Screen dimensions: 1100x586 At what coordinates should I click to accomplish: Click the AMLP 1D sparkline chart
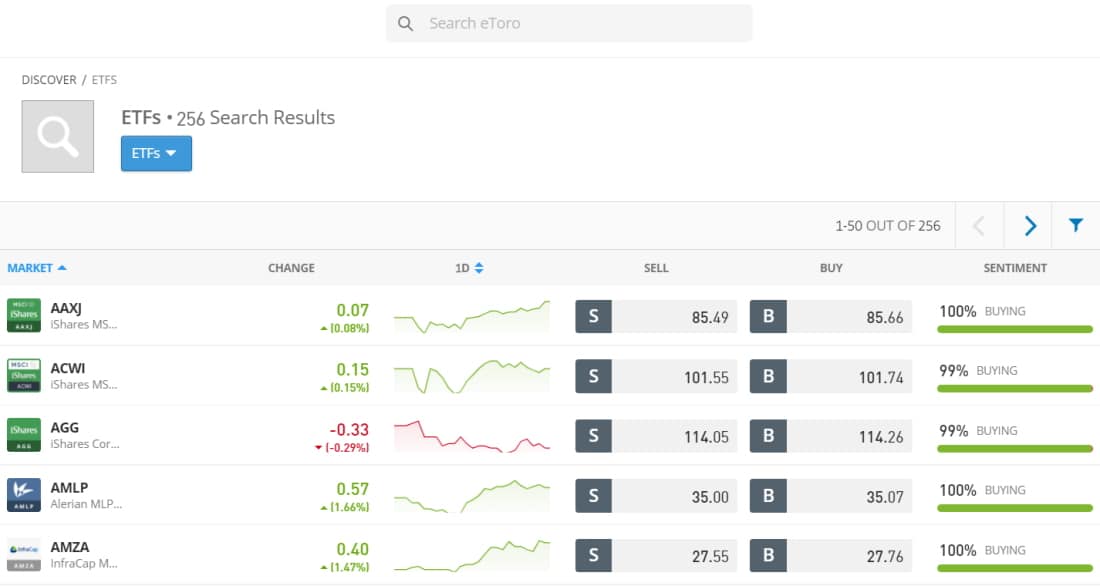tap(472, 496)
